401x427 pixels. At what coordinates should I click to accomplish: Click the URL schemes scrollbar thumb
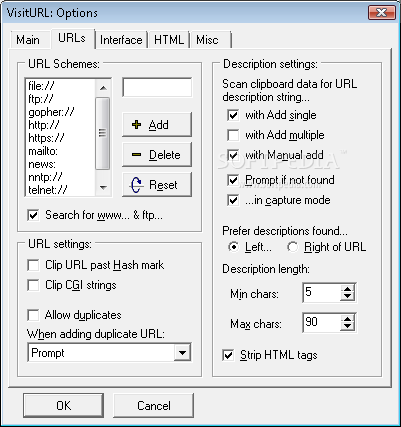coord(103,133)
